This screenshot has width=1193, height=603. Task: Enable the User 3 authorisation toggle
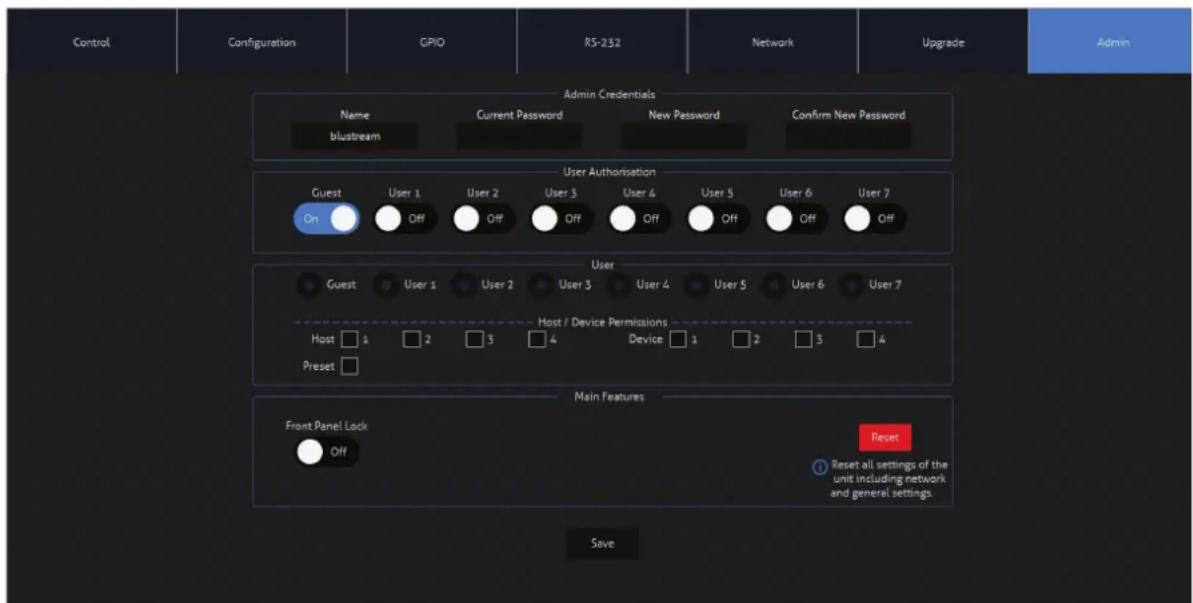(x=562, y=219)
